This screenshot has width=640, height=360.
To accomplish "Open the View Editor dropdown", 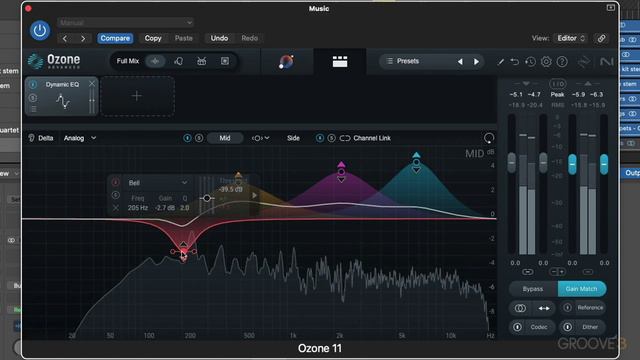I will pos(571,38).
